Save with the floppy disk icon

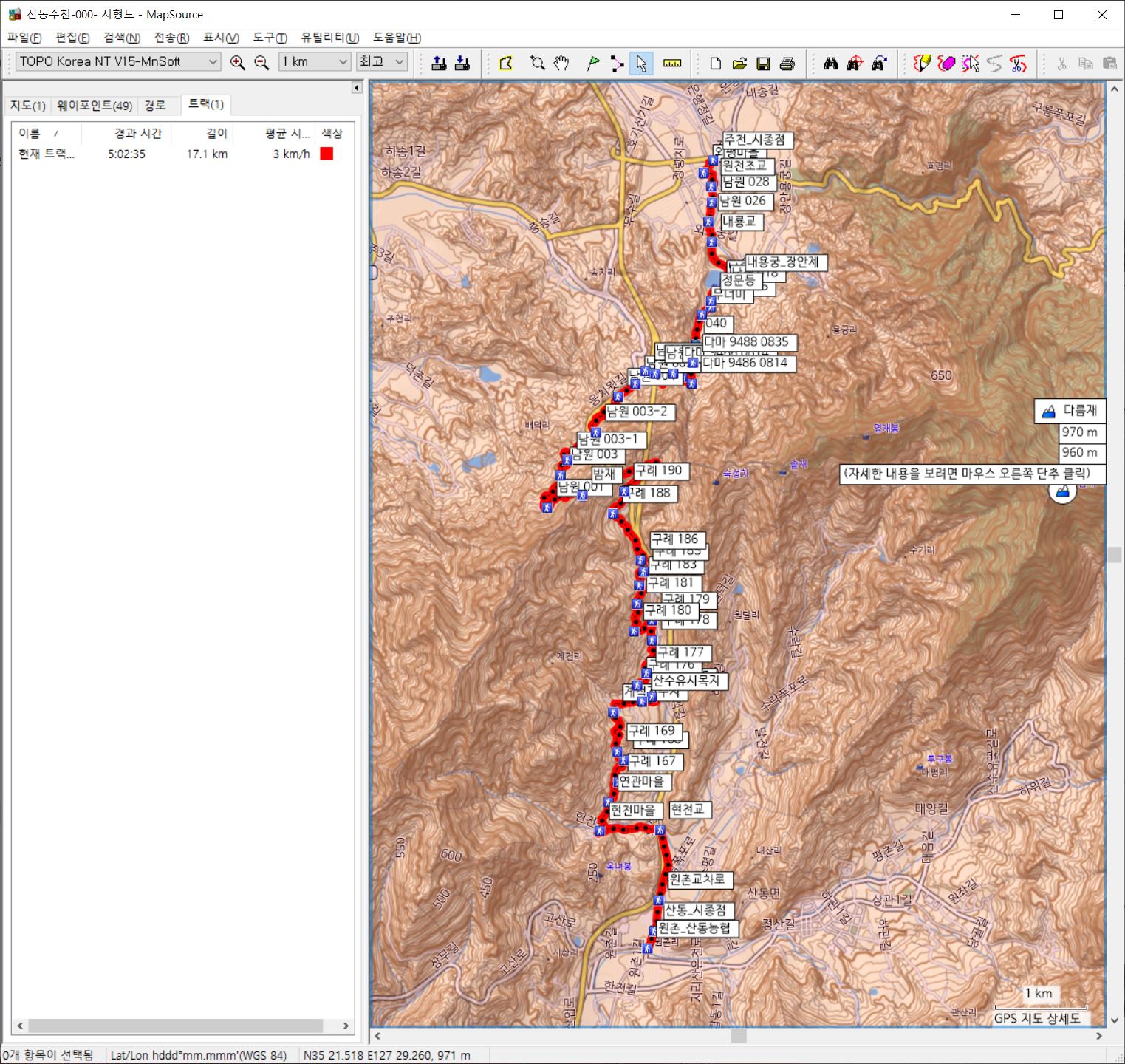(x=763, y=63)
